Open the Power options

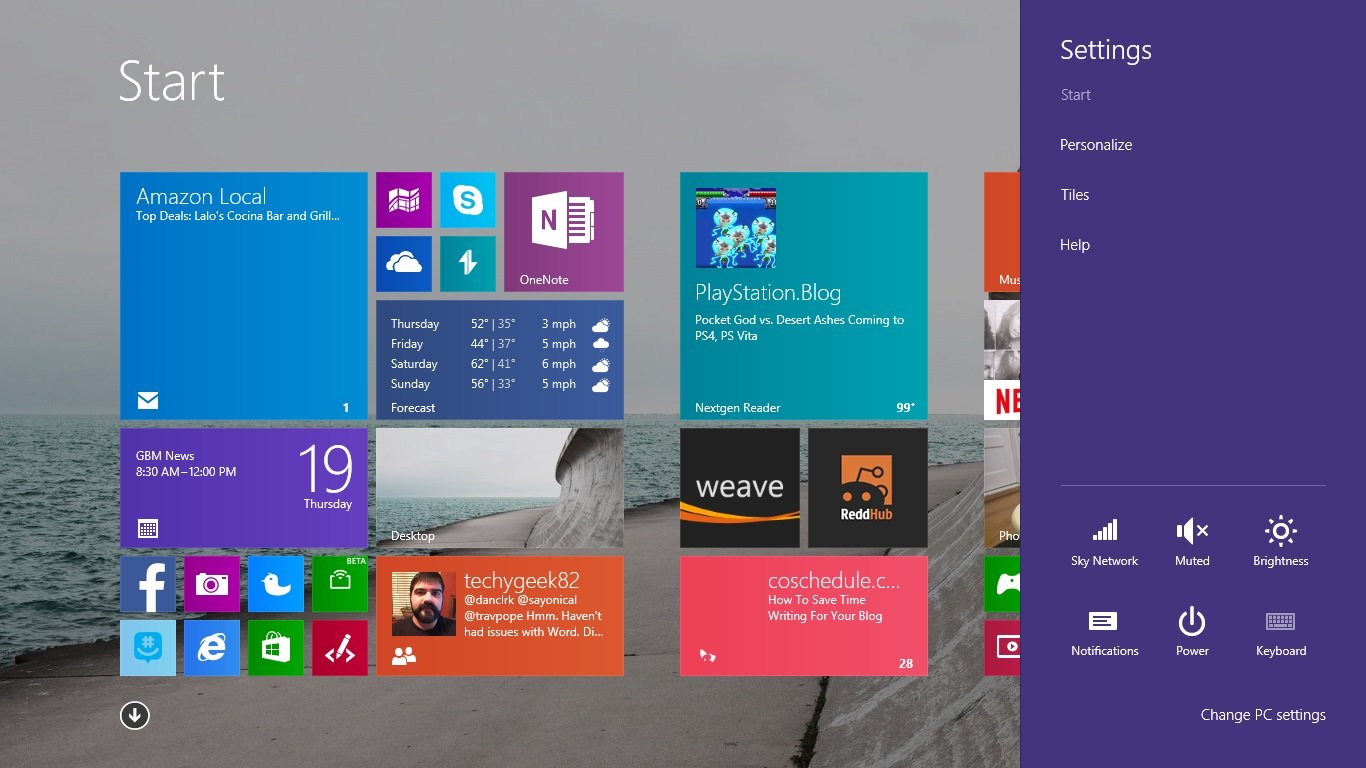point(1192,633)
